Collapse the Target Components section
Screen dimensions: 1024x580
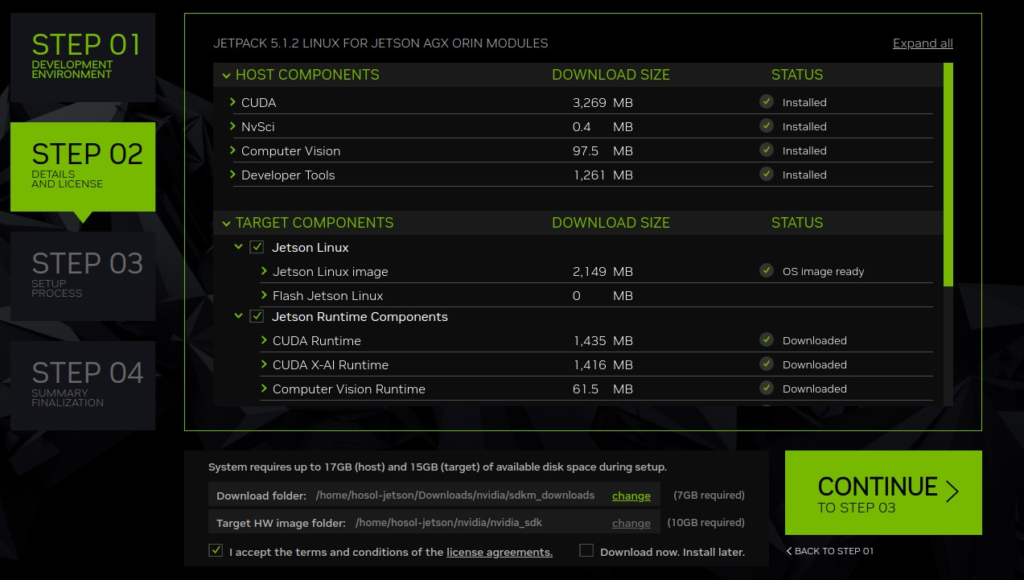[x=226, y=223]
